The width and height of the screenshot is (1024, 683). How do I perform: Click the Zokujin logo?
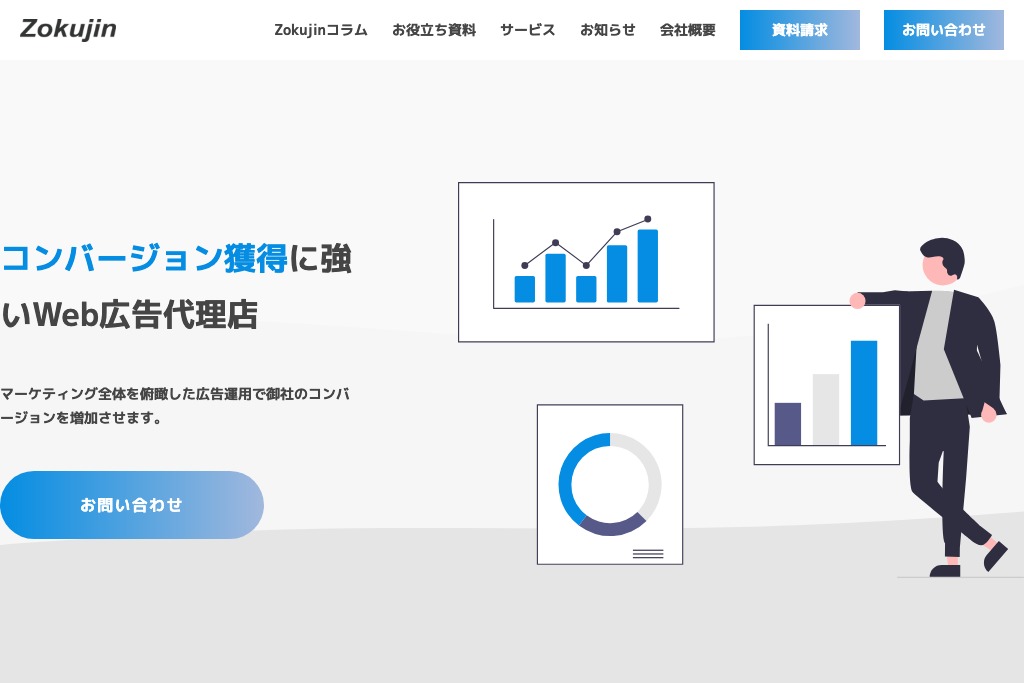click(x=66, y=29)
